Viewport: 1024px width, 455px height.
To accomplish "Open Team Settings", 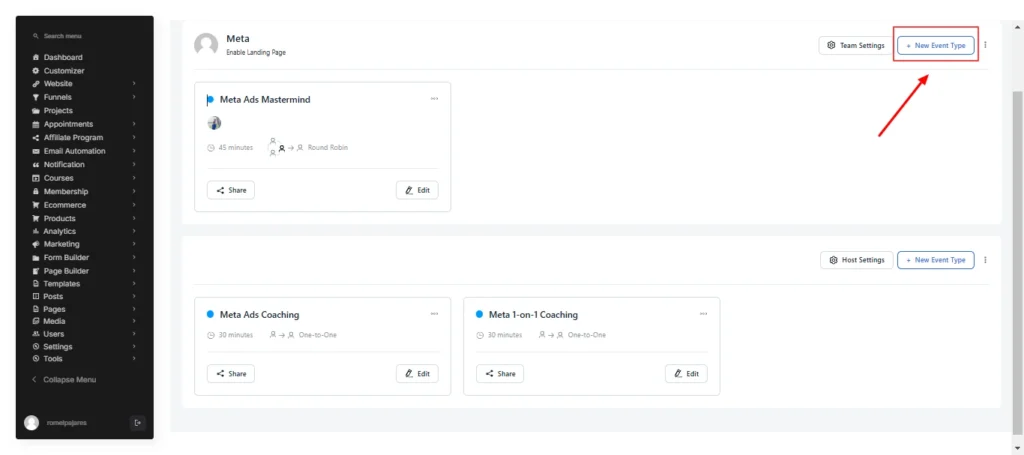I will (856, 46).
